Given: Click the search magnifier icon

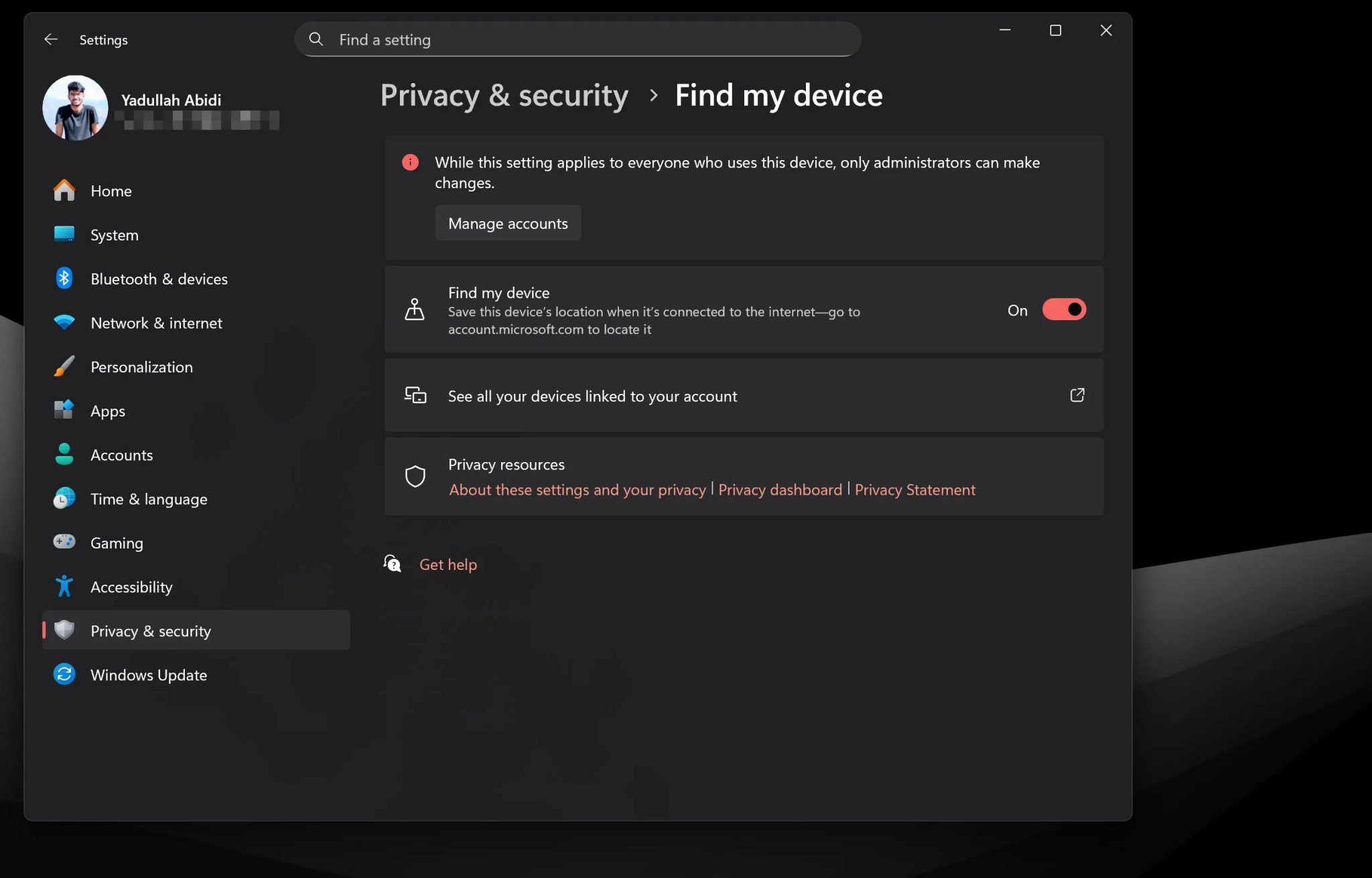Looking at the screenshot, I should (x=316, y=39).
